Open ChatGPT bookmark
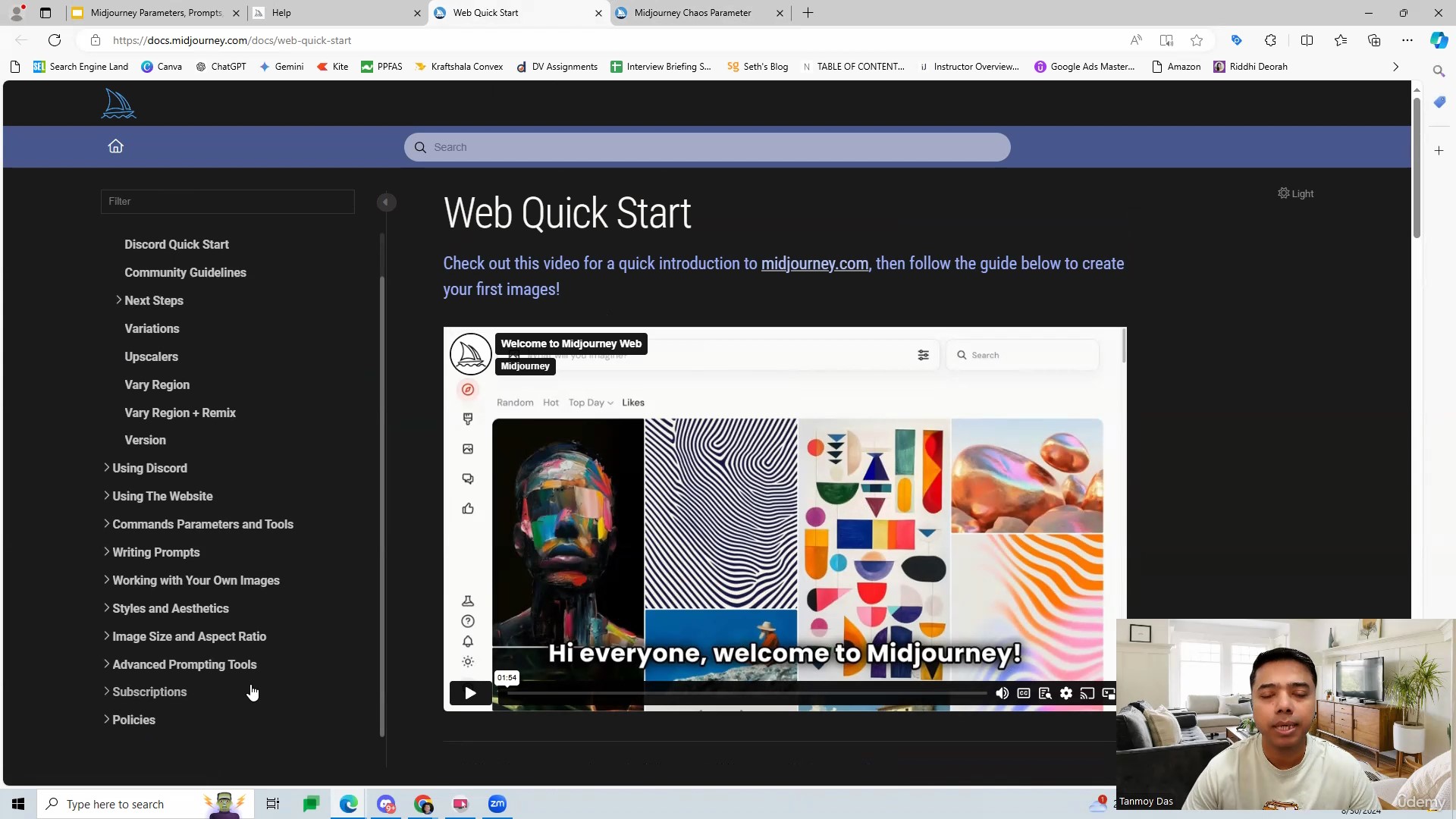 coord(221,67)
